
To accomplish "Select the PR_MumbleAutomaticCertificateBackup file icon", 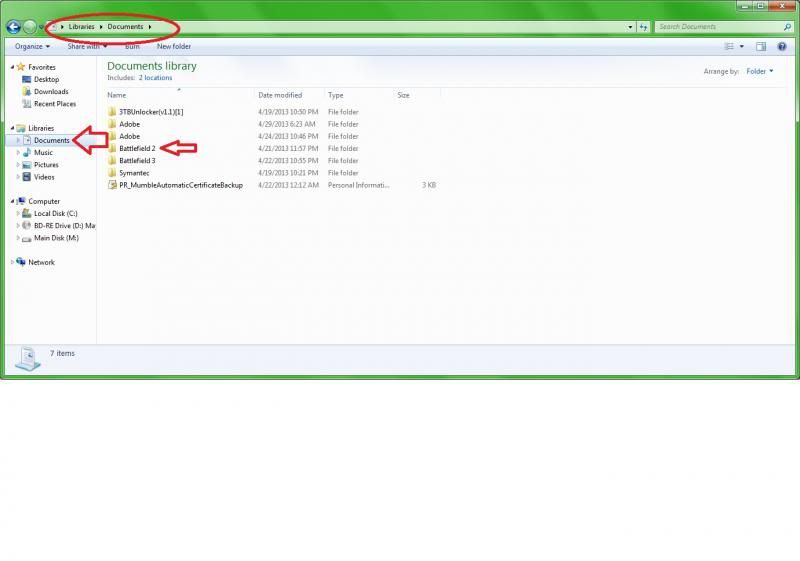I will coord(112,185).
